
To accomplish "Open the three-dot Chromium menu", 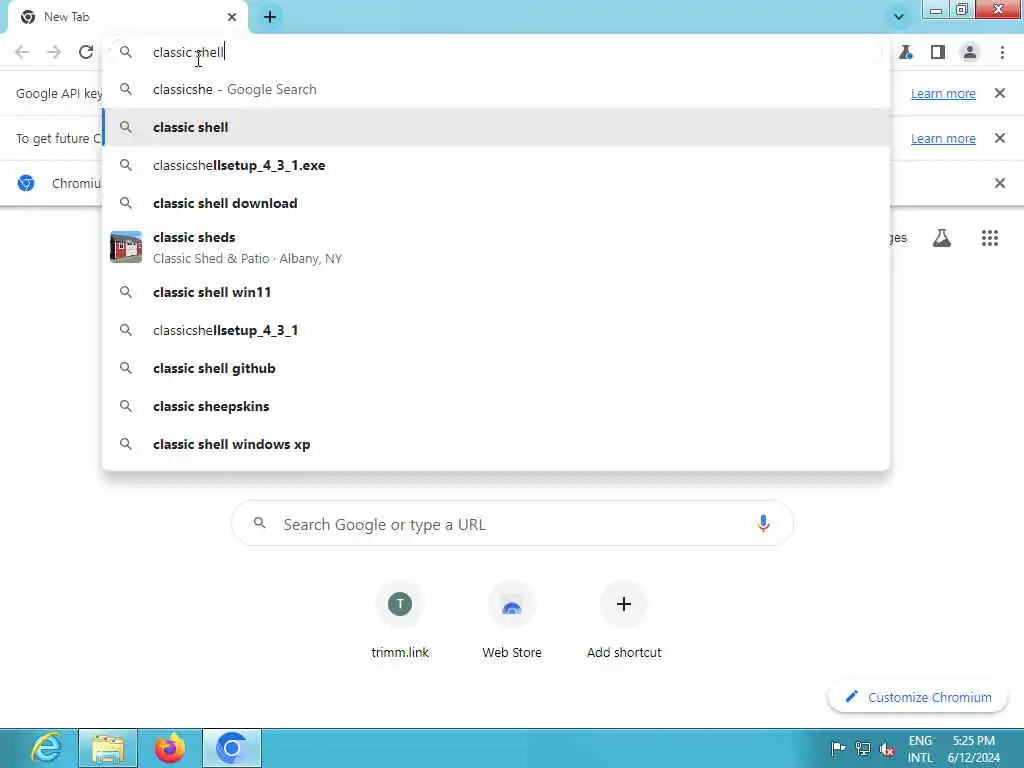I will coord(1002,52).
